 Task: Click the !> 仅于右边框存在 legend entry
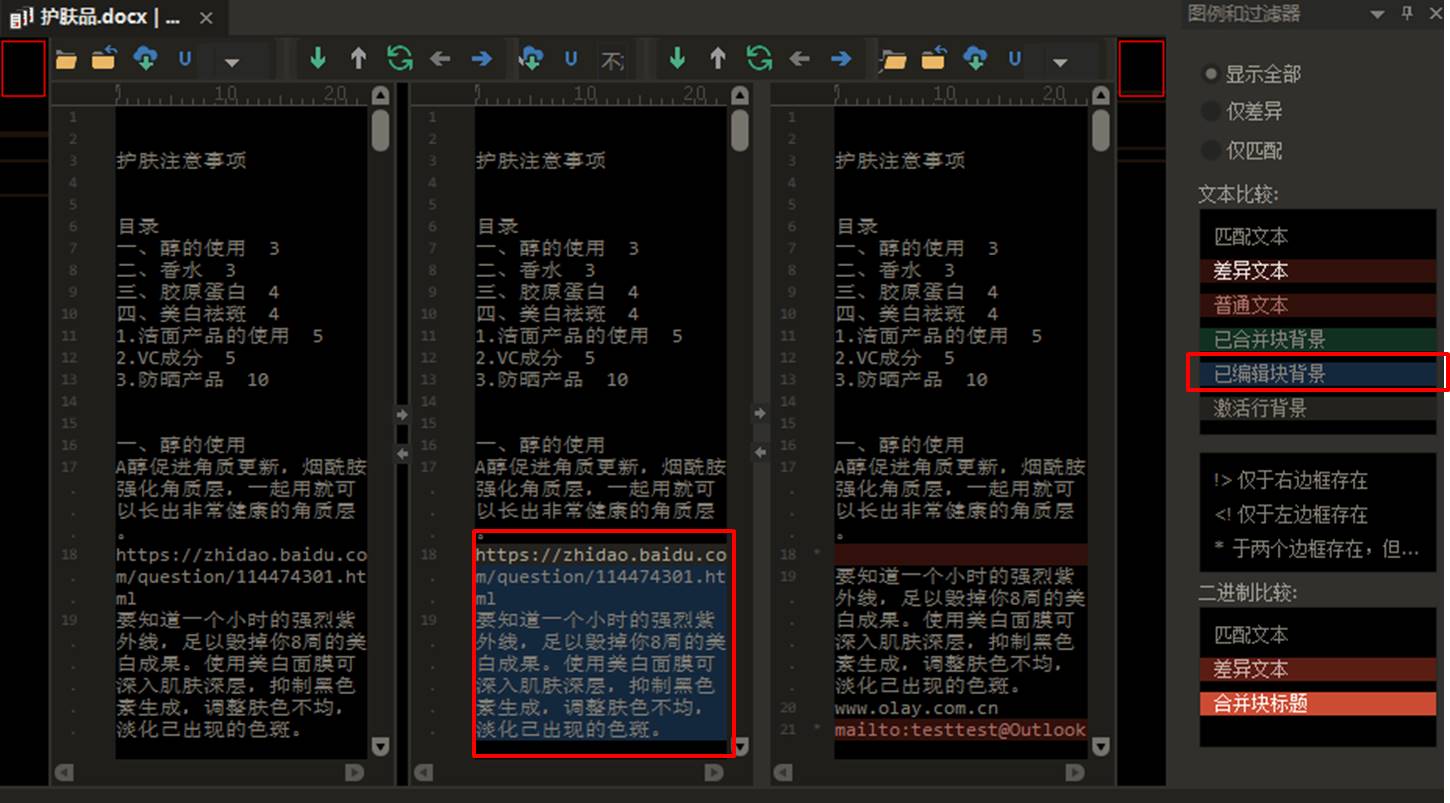click(1290, 481)
